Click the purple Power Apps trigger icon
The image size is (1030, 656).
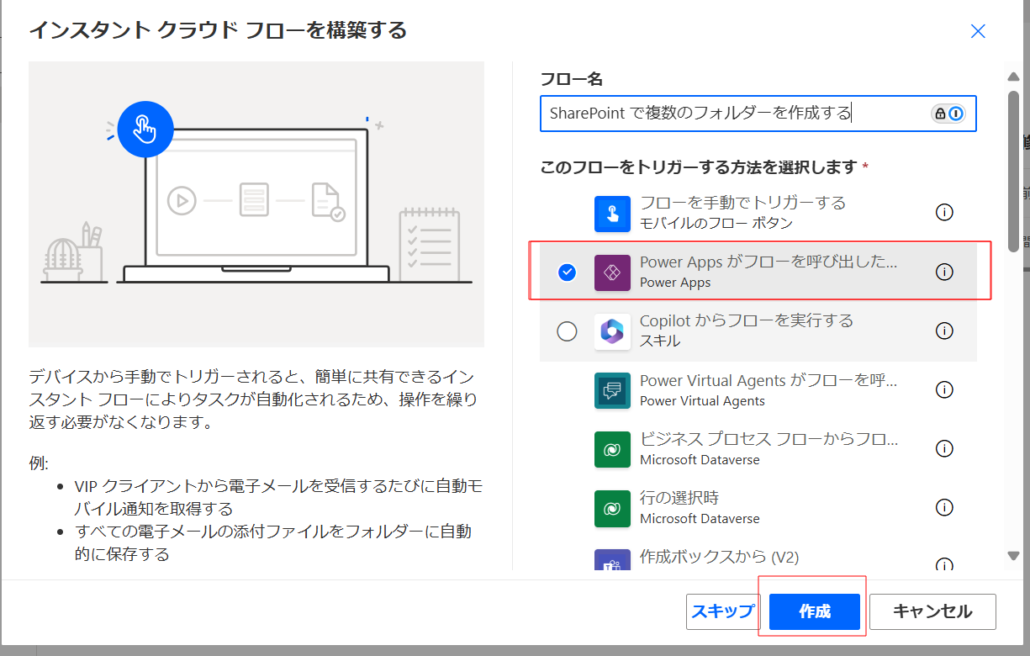click(612, 272)
